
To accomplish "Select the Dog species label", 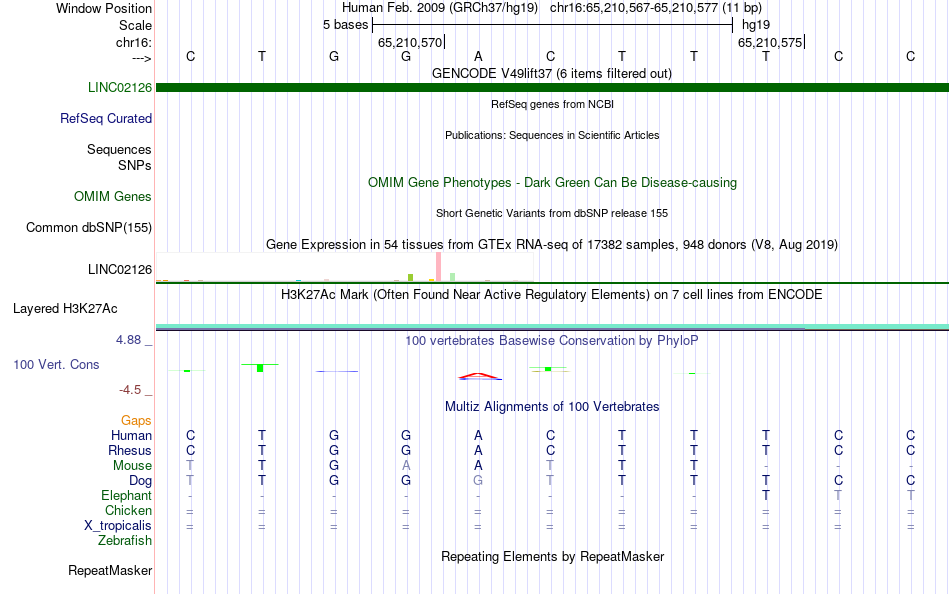I will click(x=140, y=481).
